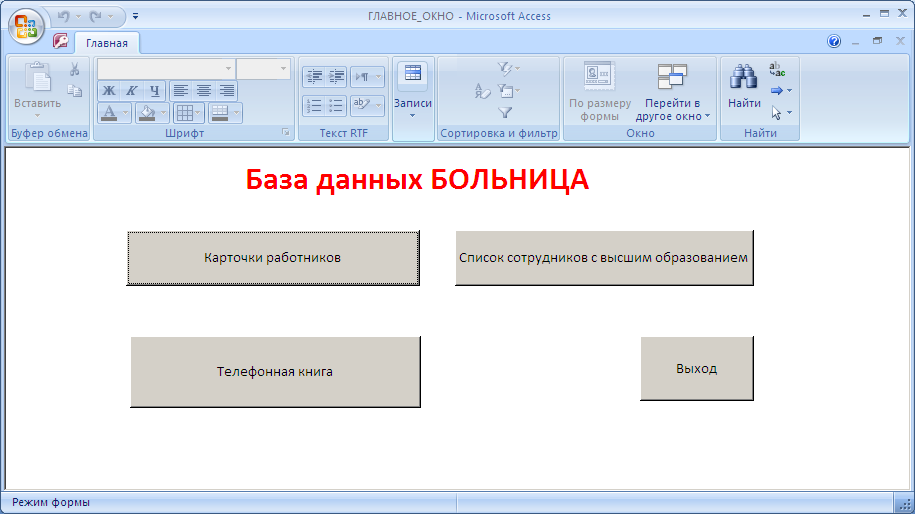Click the gridlines icon
This screenshot has height=514, width=915.
[184, 113]
